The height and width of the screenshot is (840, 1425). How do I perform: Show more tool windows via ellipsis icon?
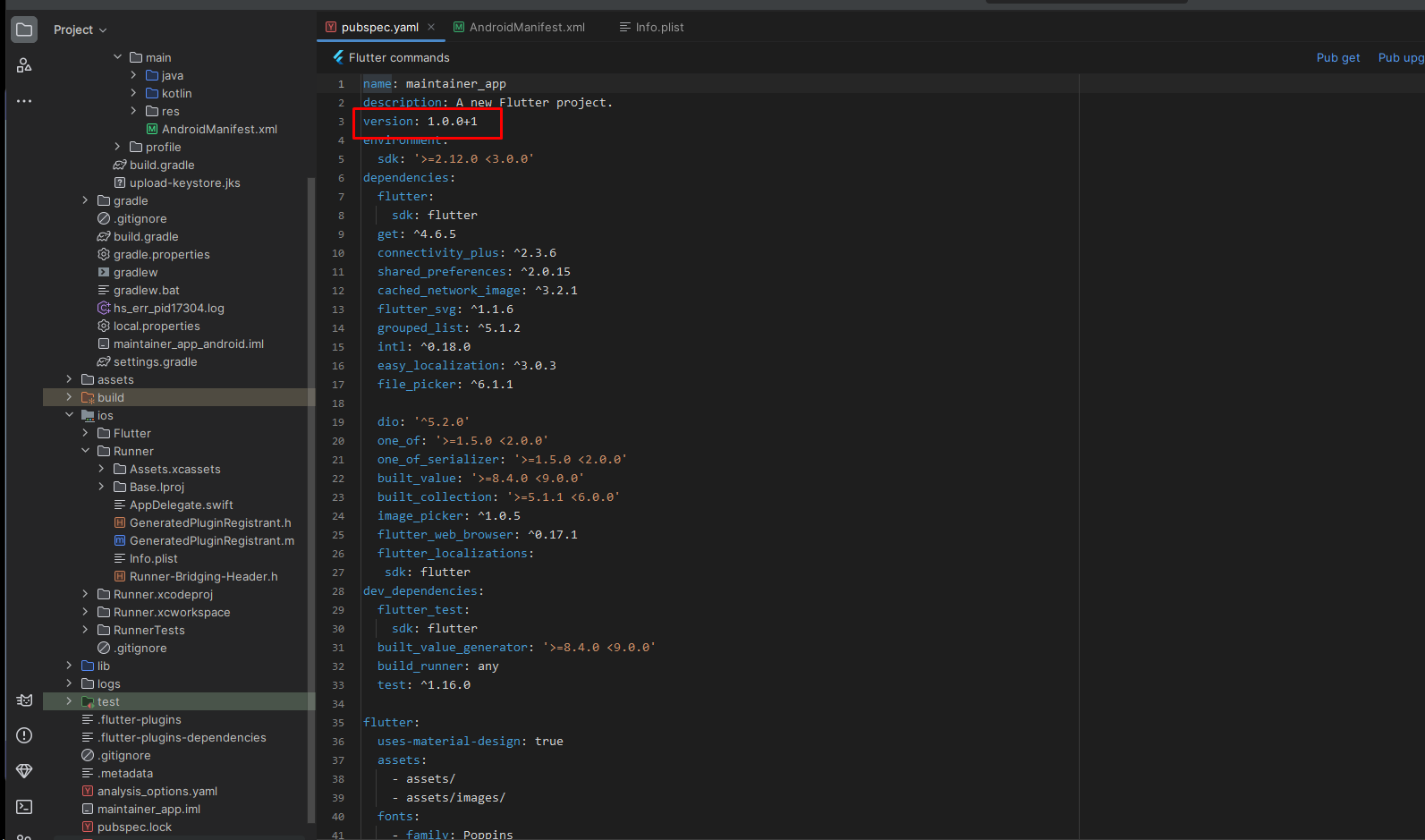click(24, 101)
